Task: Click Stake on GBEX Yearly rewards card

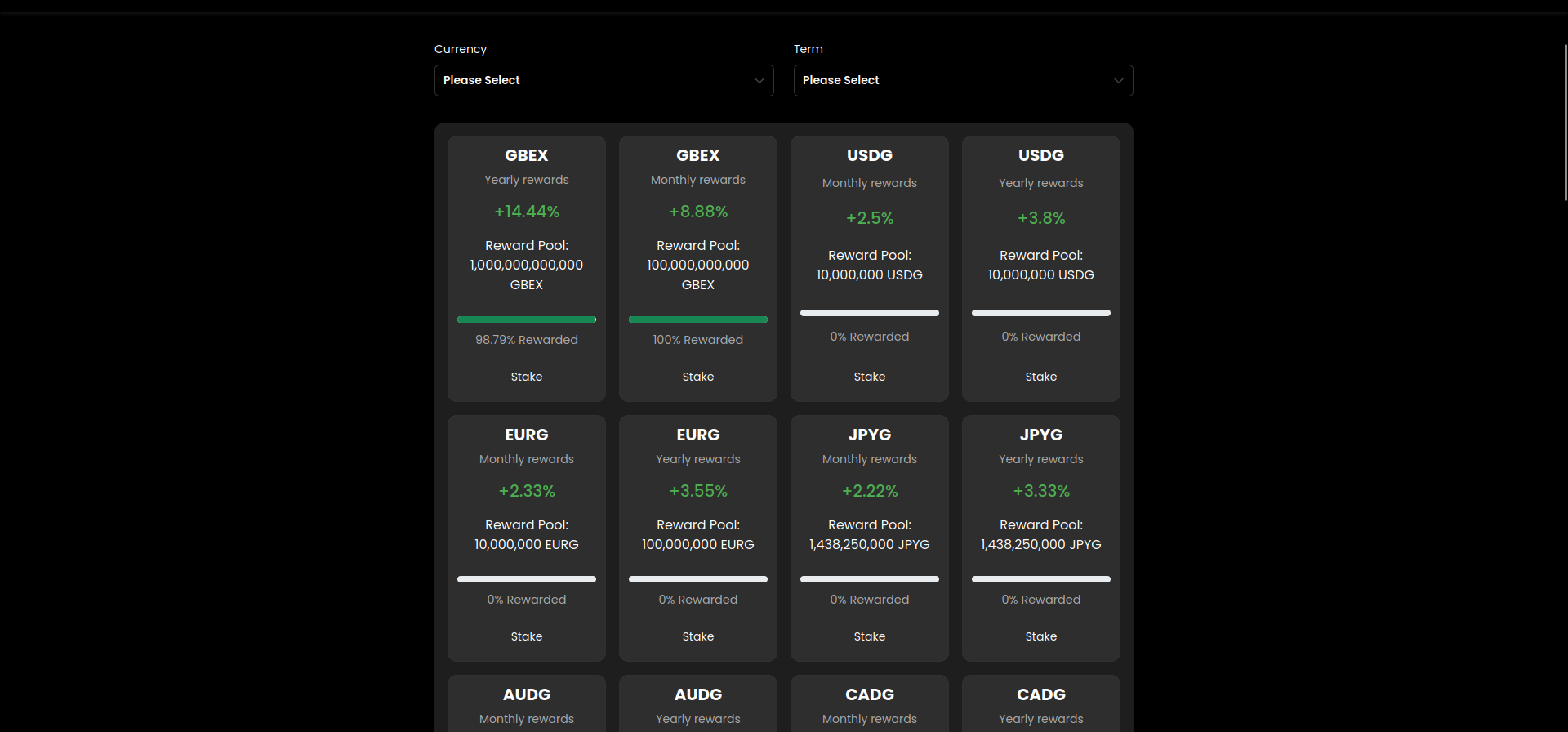Action: coord(527,377)
